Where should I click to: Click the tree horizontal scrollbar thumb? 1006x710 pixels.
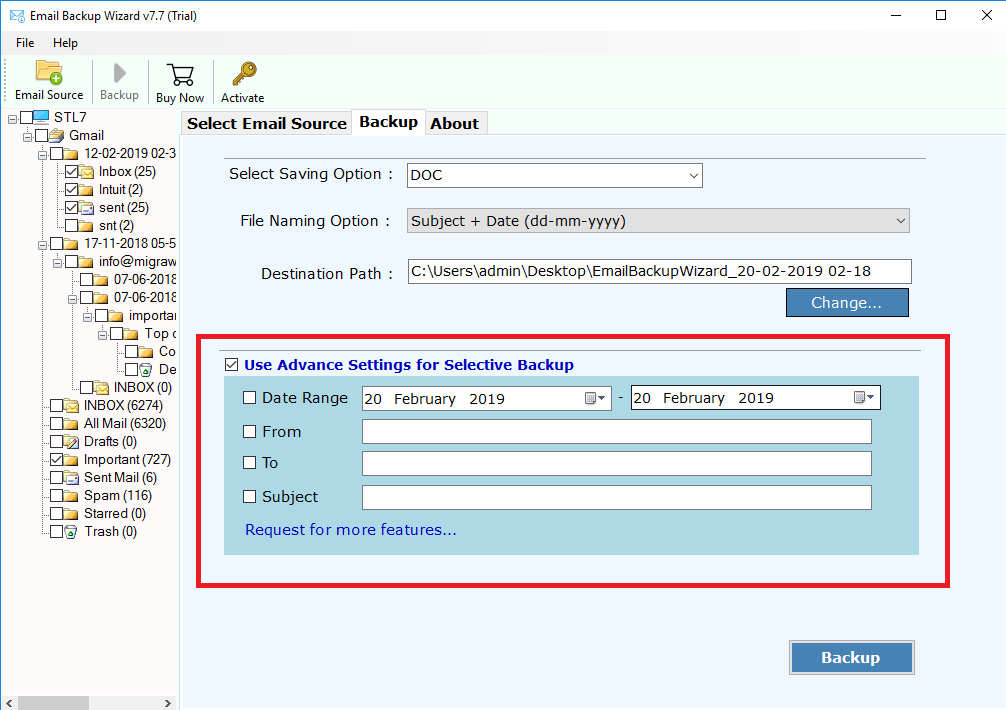coord(53,703)
